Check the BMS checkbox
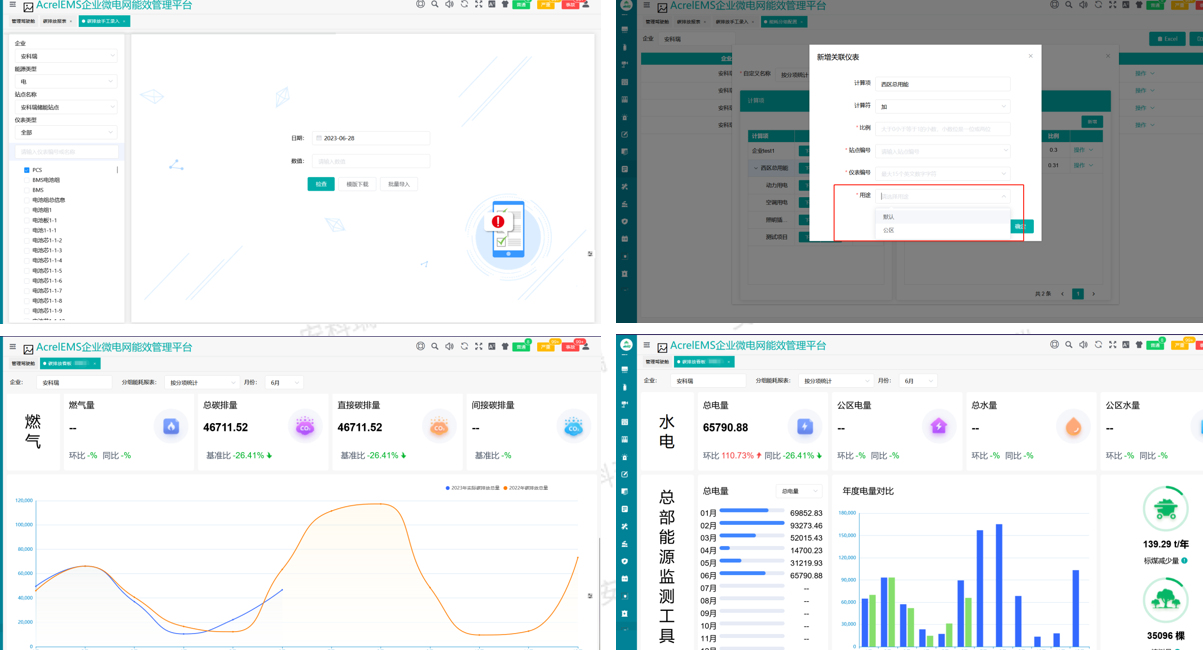Image resolution: width=1203 pixels, height=650 pixels. point(26,190)
